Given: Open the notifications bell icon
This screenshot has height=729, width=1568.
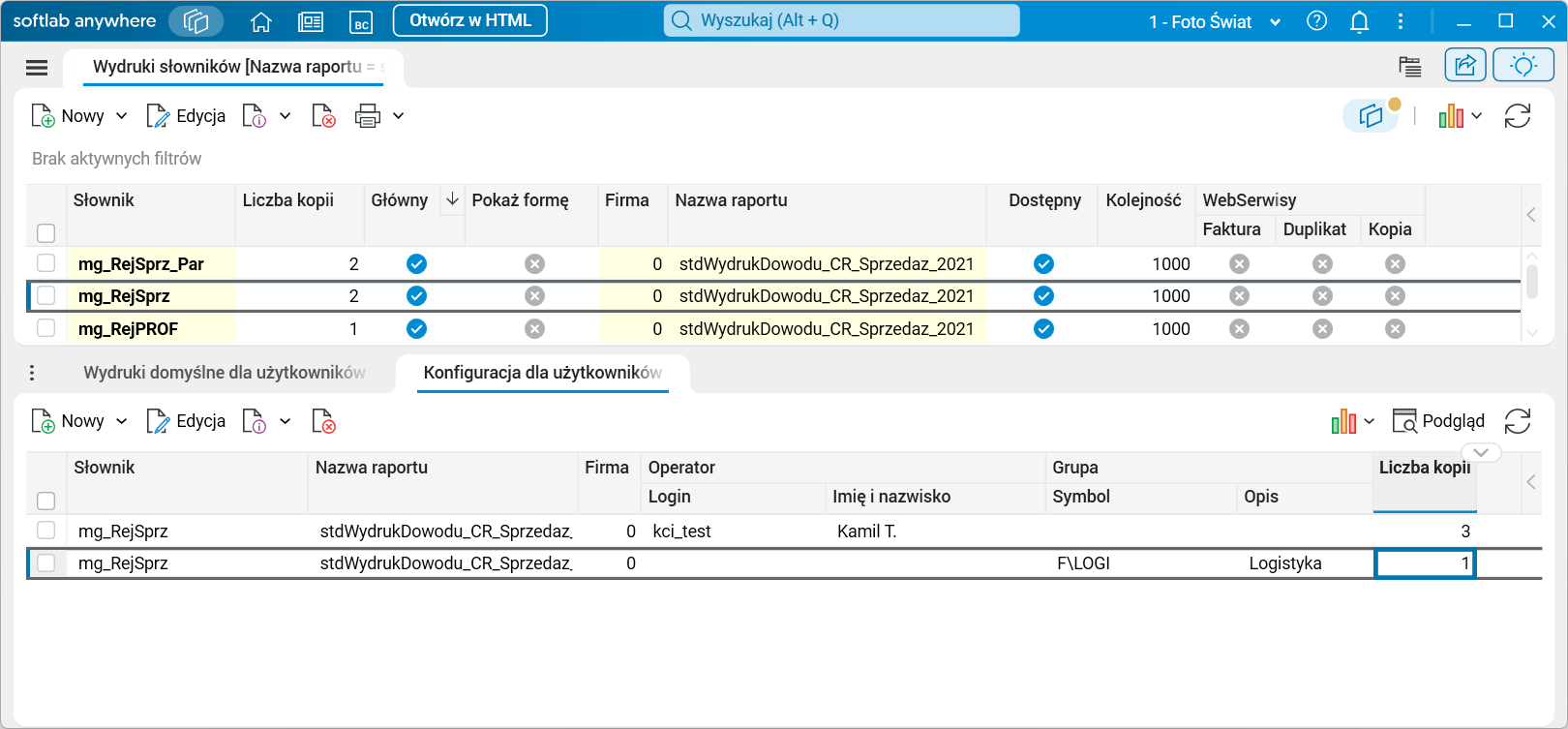Looking at the screenshot, I should pos(1359,21).
